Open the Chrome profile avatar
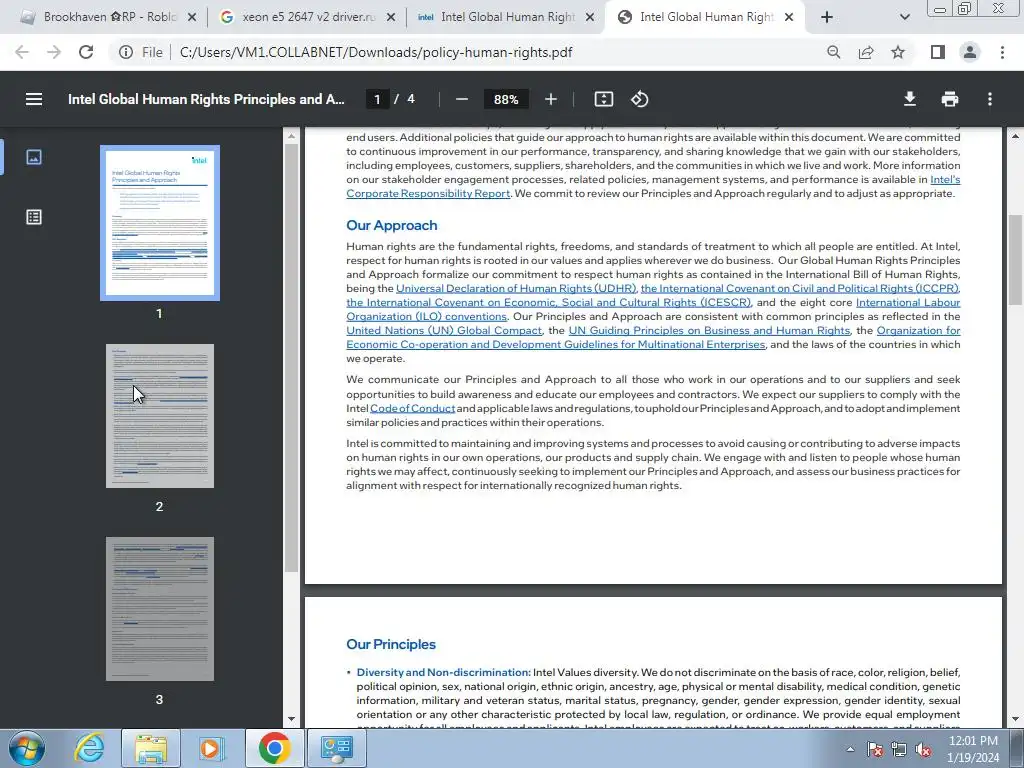 (970, 52)
